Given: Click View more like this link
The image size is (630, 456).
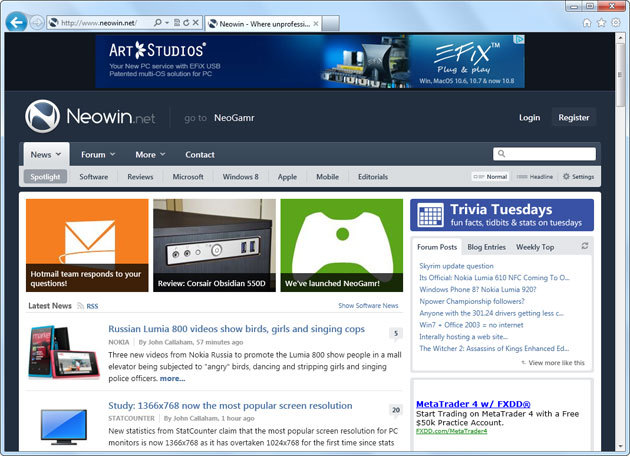Looking at the screenshot, I should pyautogui.click(x=556, y=363).
